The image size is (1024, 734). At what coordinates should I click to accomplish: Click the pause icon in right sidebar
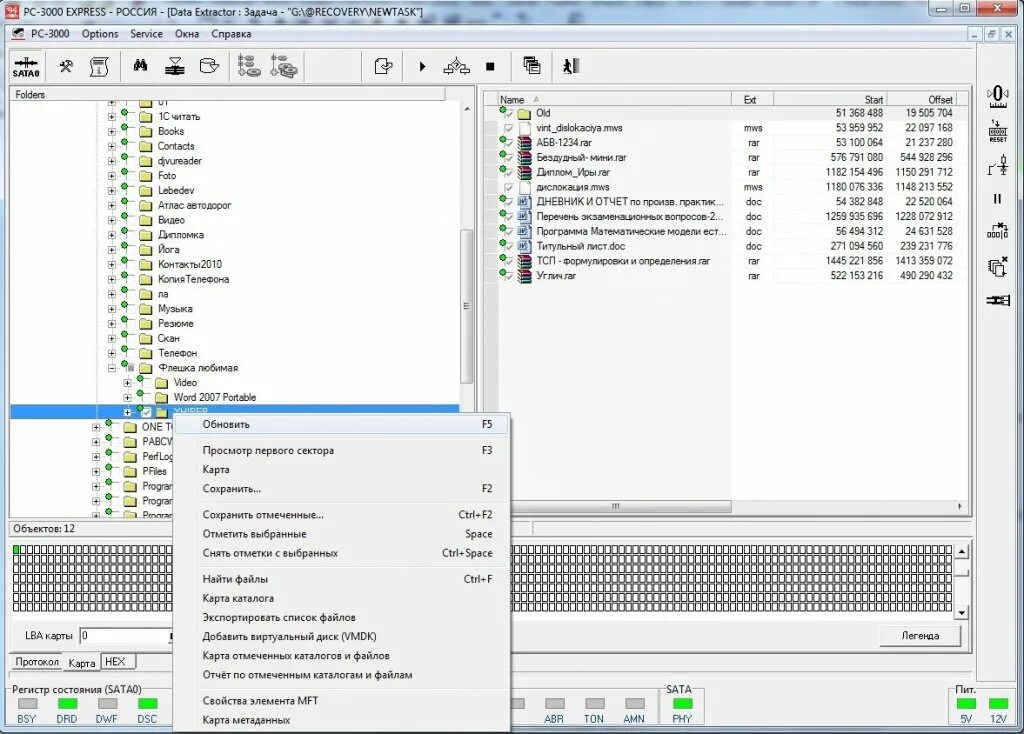997,199
